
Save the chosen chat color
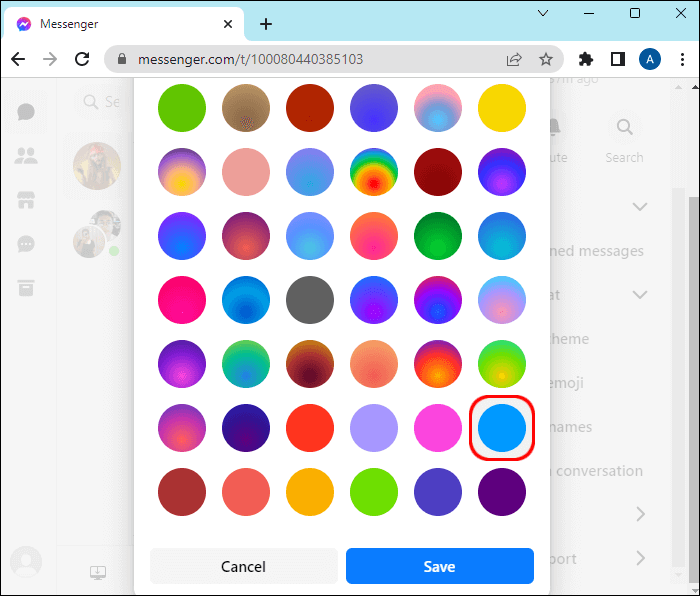click(440, 566)
